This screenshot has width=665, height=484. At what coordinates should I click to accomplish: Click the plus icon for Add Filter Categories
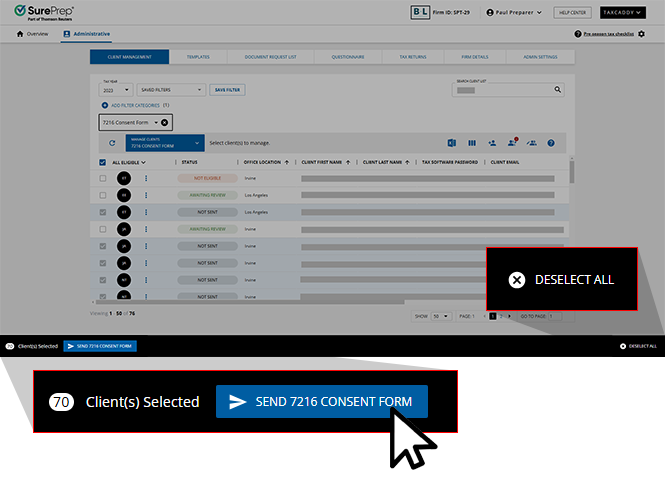pos(105,105)
